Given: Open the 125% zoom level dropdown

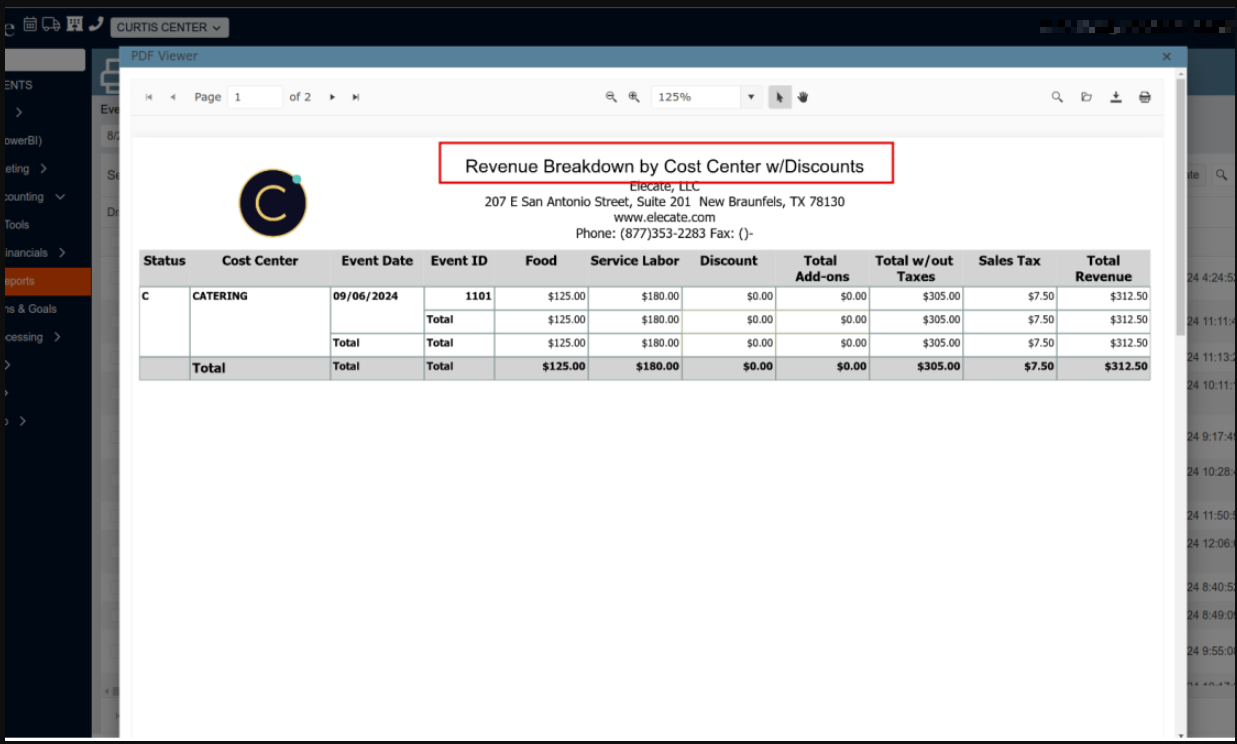Looking at the screenshot, I should point(751,97).
